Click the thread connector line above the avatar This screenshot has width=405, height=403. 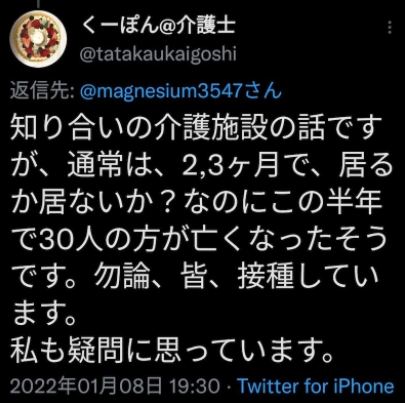(38, 4)
